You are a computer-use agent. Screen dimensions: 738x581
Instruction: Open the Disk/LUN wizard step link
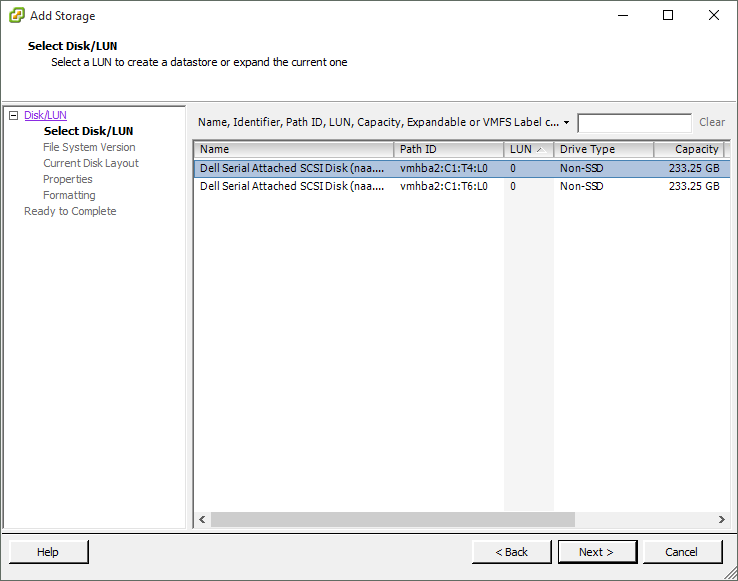45,116
